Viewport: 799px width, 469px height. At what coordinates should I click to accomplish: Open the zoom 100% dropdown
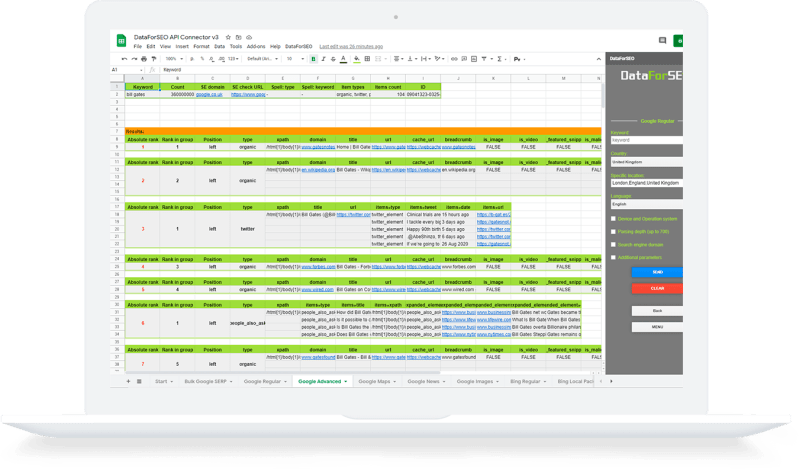174,59
